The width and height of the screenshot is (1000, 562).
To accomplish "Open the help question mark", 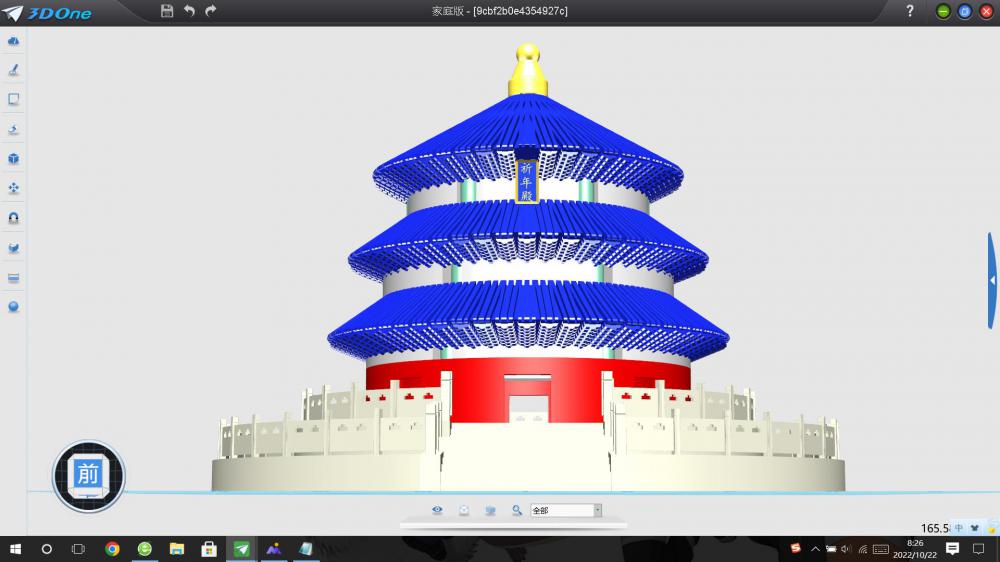I will pos(910,11).
